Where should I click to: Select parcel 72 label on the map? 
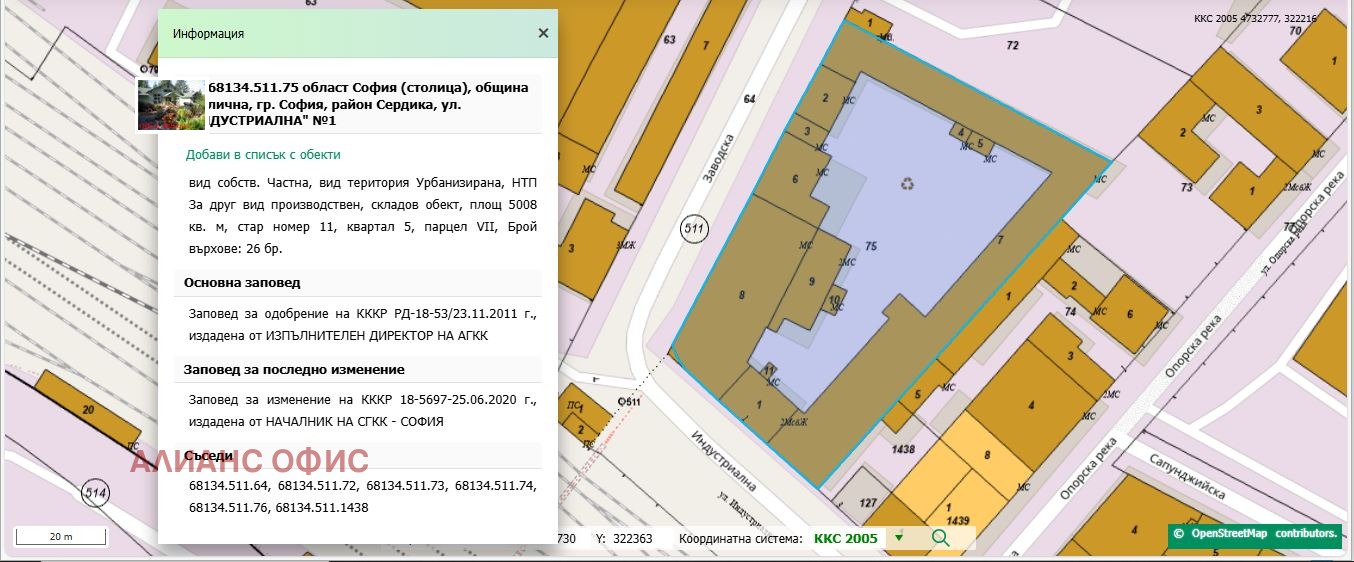pos(1012,46)
